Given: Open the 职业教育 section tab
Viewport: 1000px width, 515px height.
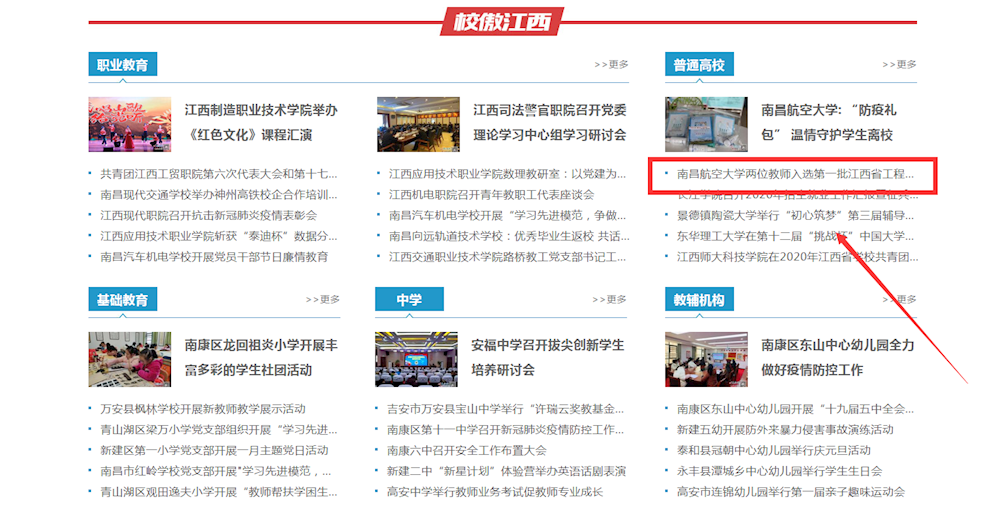Looking at the screenshot, I should 122,65.
